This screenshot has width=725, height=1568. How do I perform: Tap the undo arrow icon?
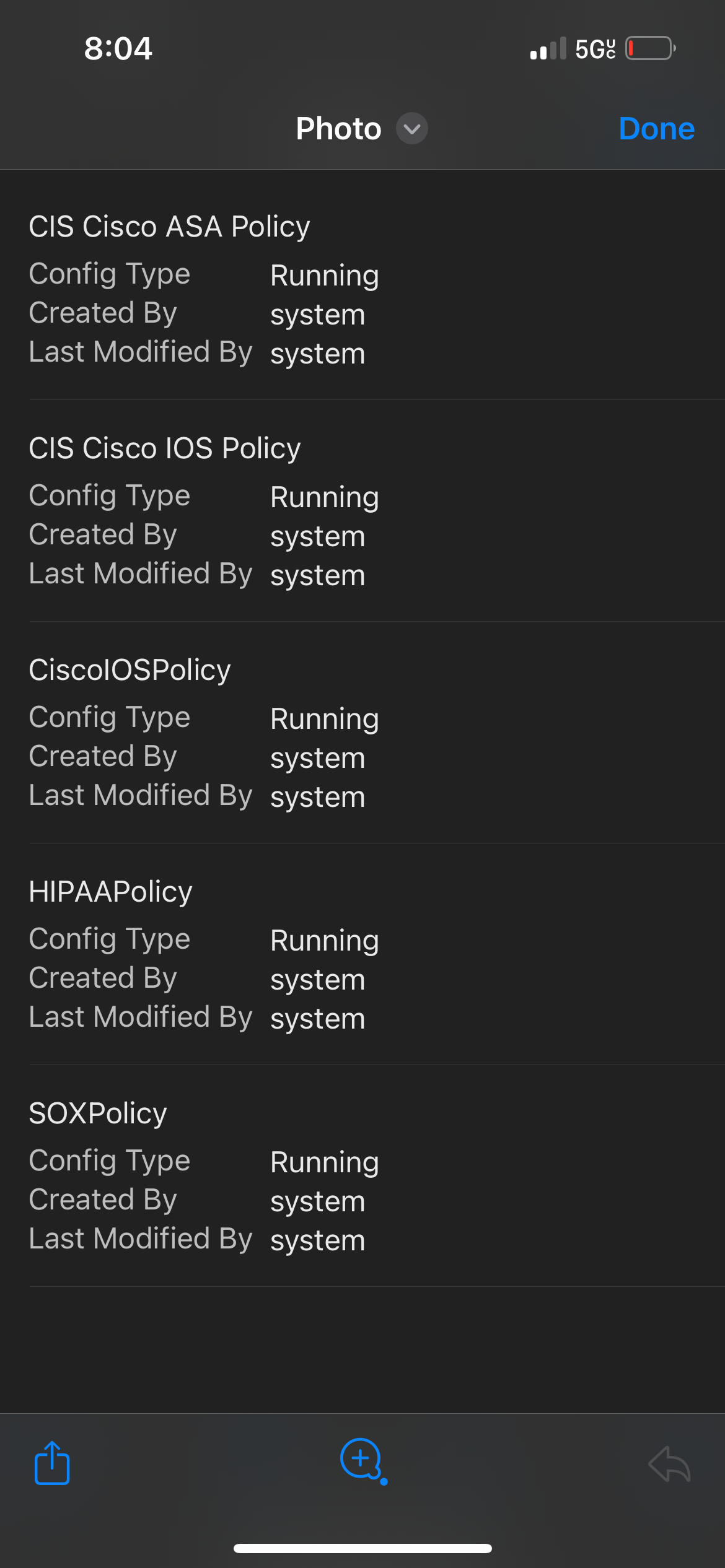tap(669, 1464)
